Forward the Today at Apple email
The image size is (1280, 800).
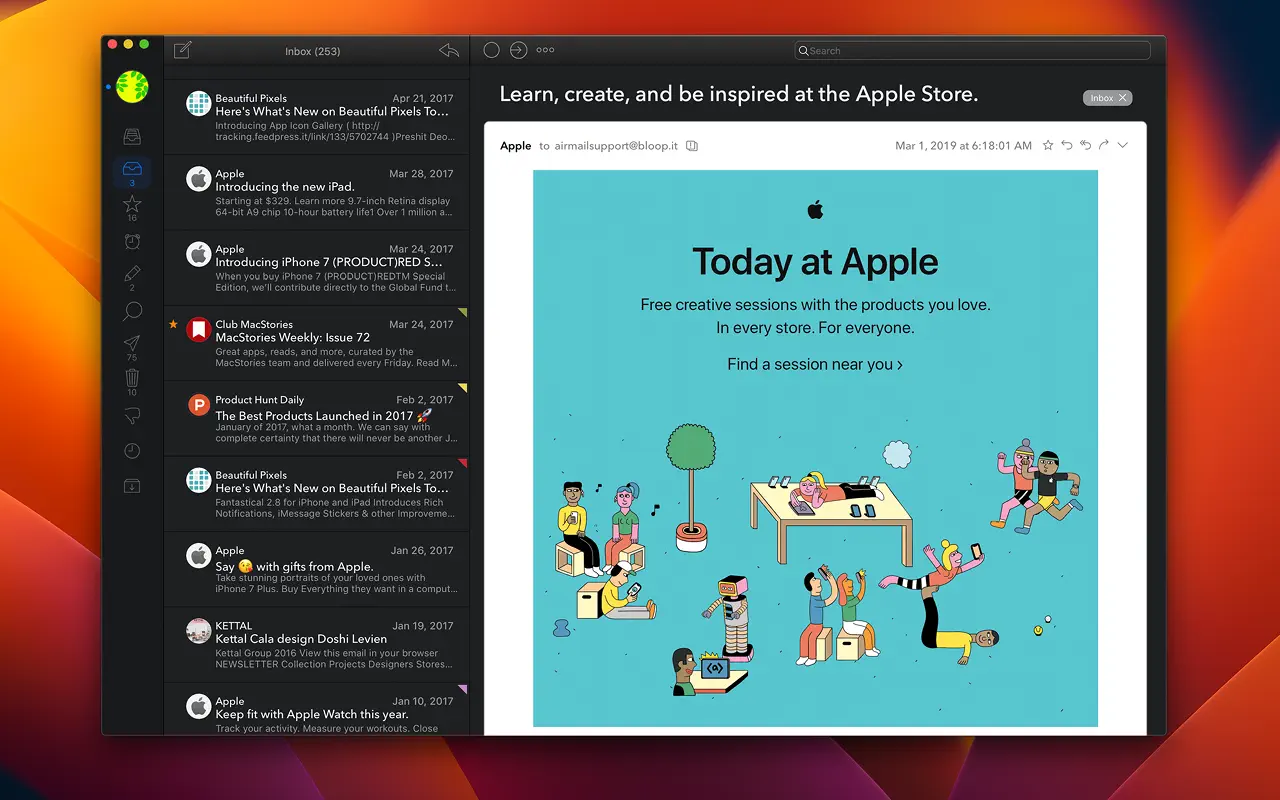[x=1103, y=145]
